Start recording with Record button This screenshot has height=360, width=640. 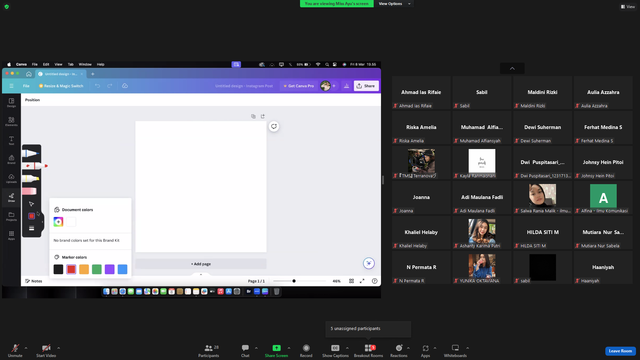[306, 351]
